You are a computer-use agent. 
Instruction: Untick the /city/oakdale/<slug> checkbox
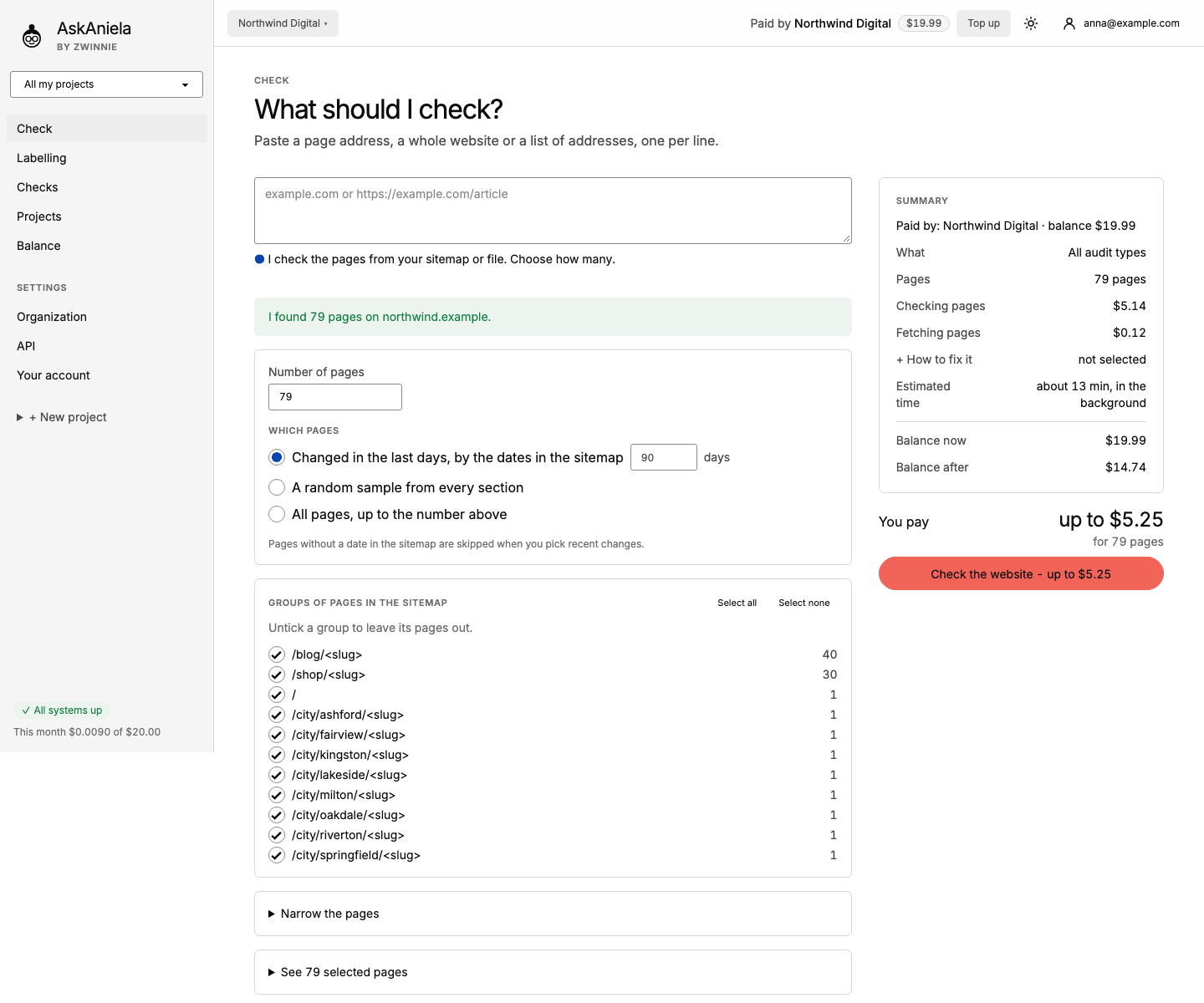pos(277,815)
